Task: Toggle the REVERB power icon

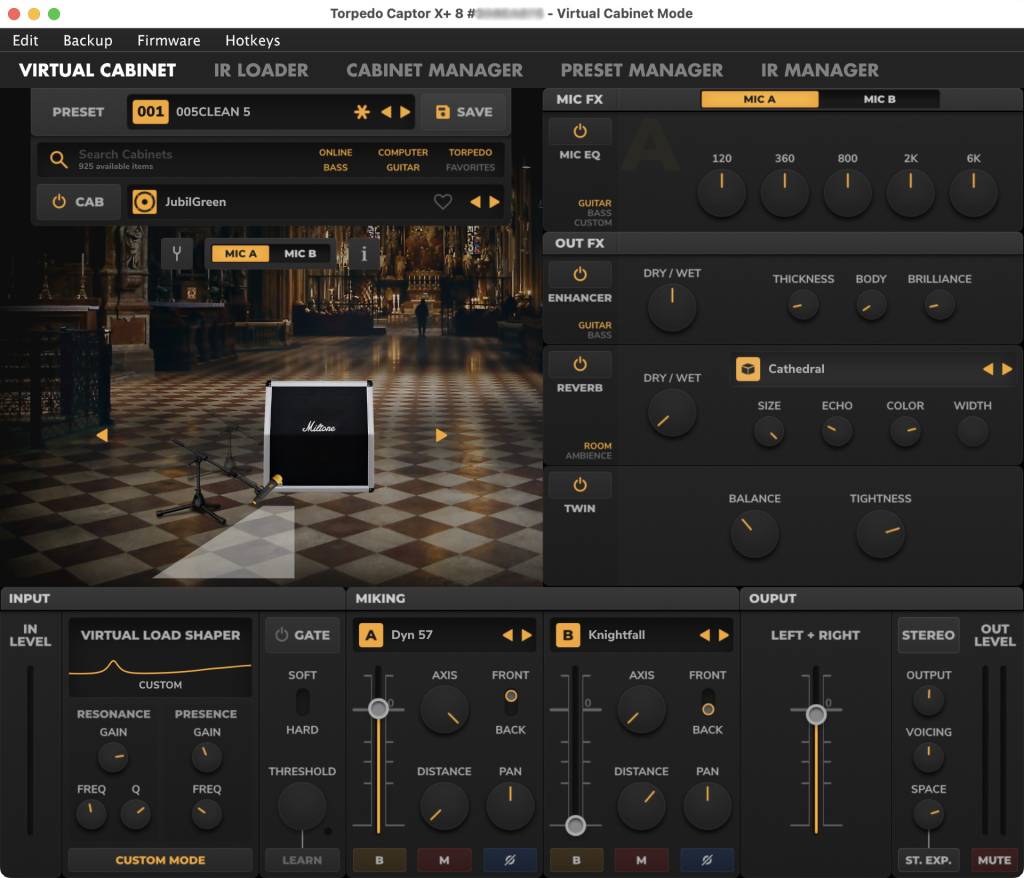Action: click(579, 365)
